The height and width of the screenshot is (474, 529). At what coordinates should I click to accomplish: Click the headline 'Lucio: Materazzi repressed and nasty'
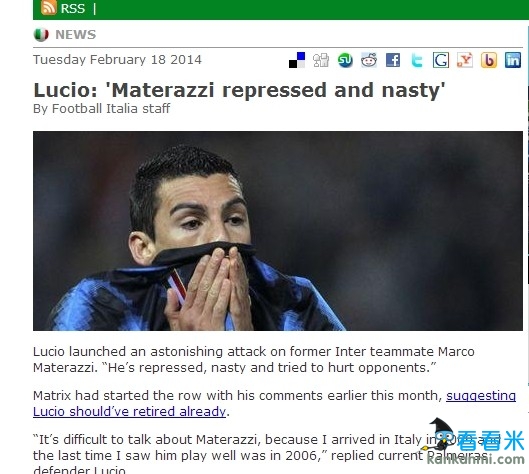[x=239, y=90]
